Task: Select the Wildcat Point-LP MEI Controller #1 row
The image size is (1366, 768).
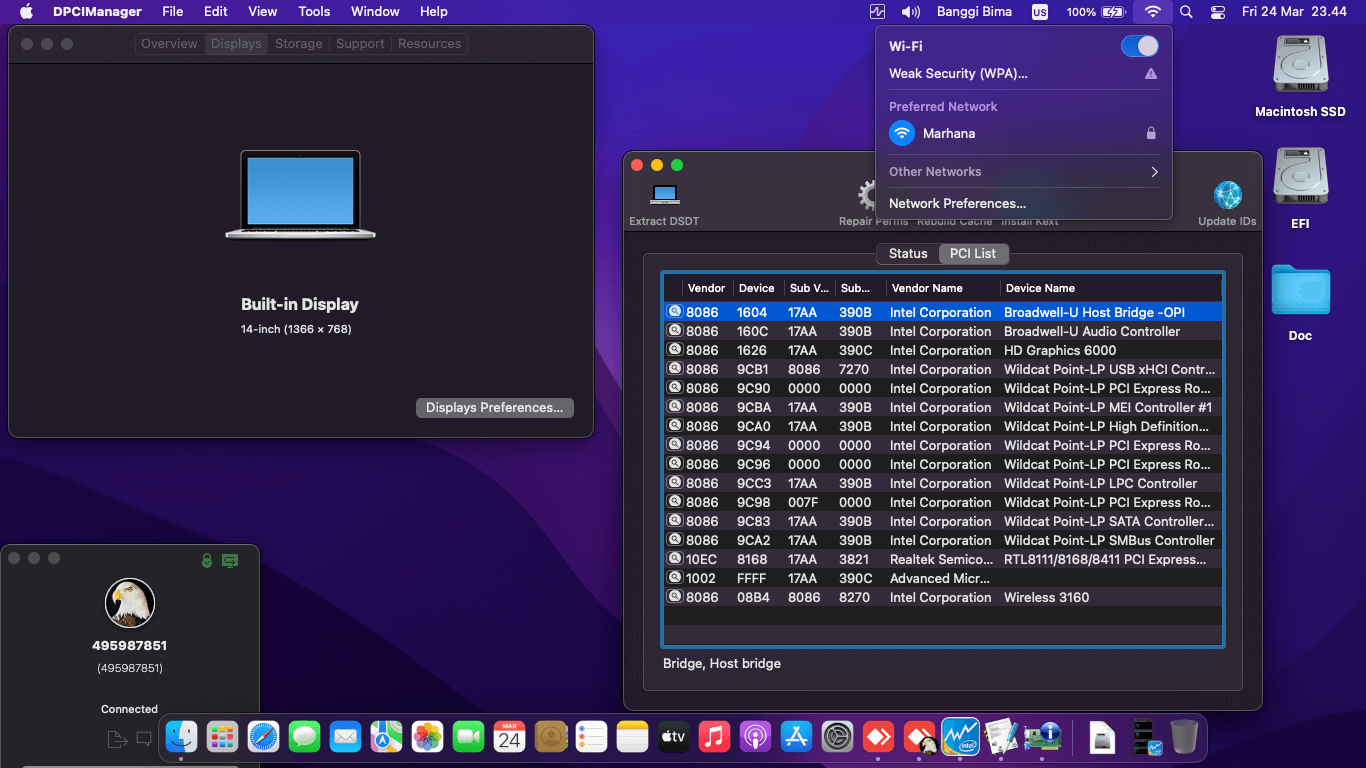Action: tap(943, 407)
